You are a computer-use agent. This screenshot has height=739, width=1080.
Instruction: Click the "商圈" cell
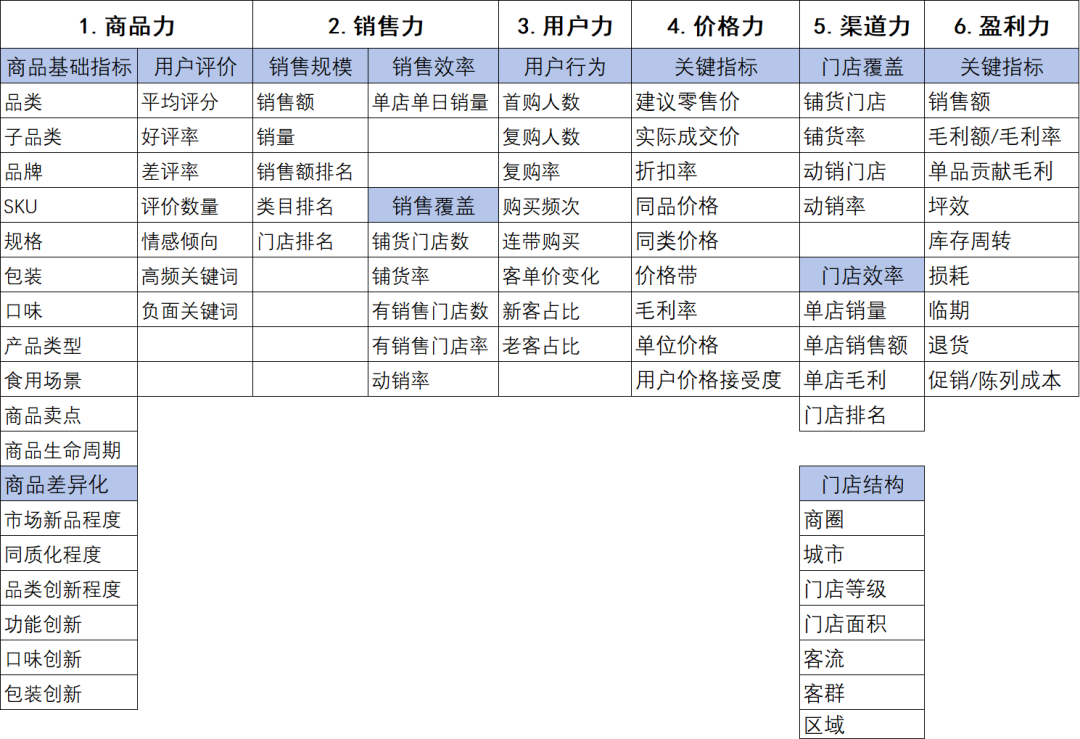point(862,519)
